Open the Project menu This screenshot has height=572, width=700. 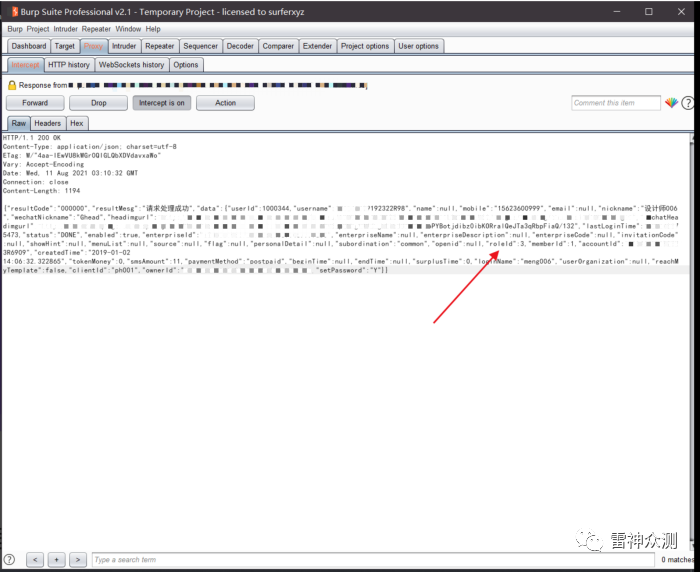pyautogui.click(x=38, y=29)
